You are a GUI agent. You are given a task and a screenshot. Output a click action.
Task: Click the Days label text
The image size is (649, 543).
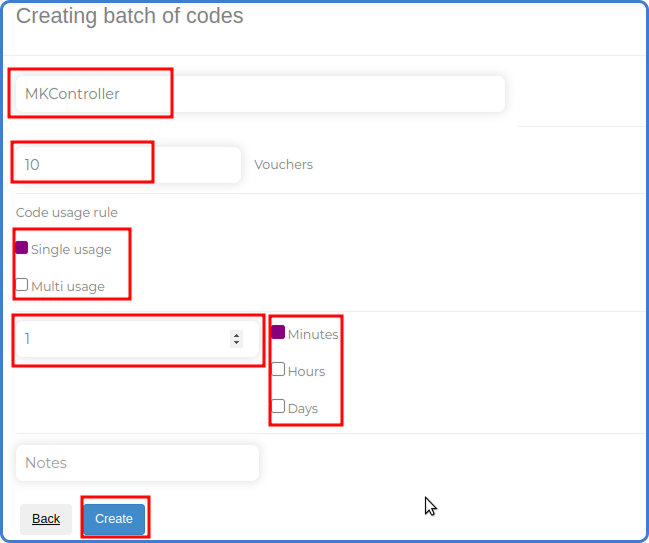coord(303,409)
